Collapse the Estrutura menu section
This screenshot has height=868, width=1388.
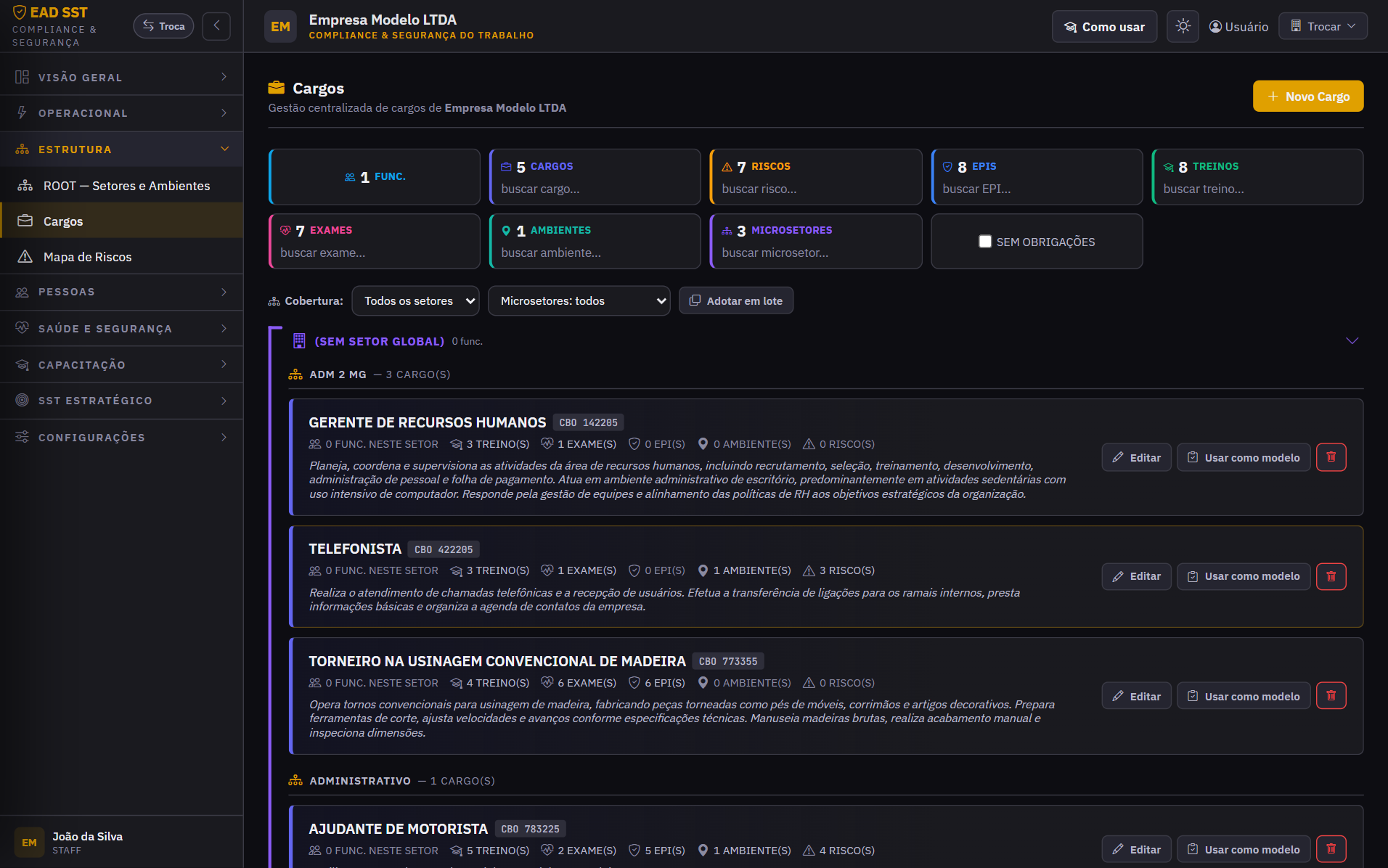click(122, 150)
